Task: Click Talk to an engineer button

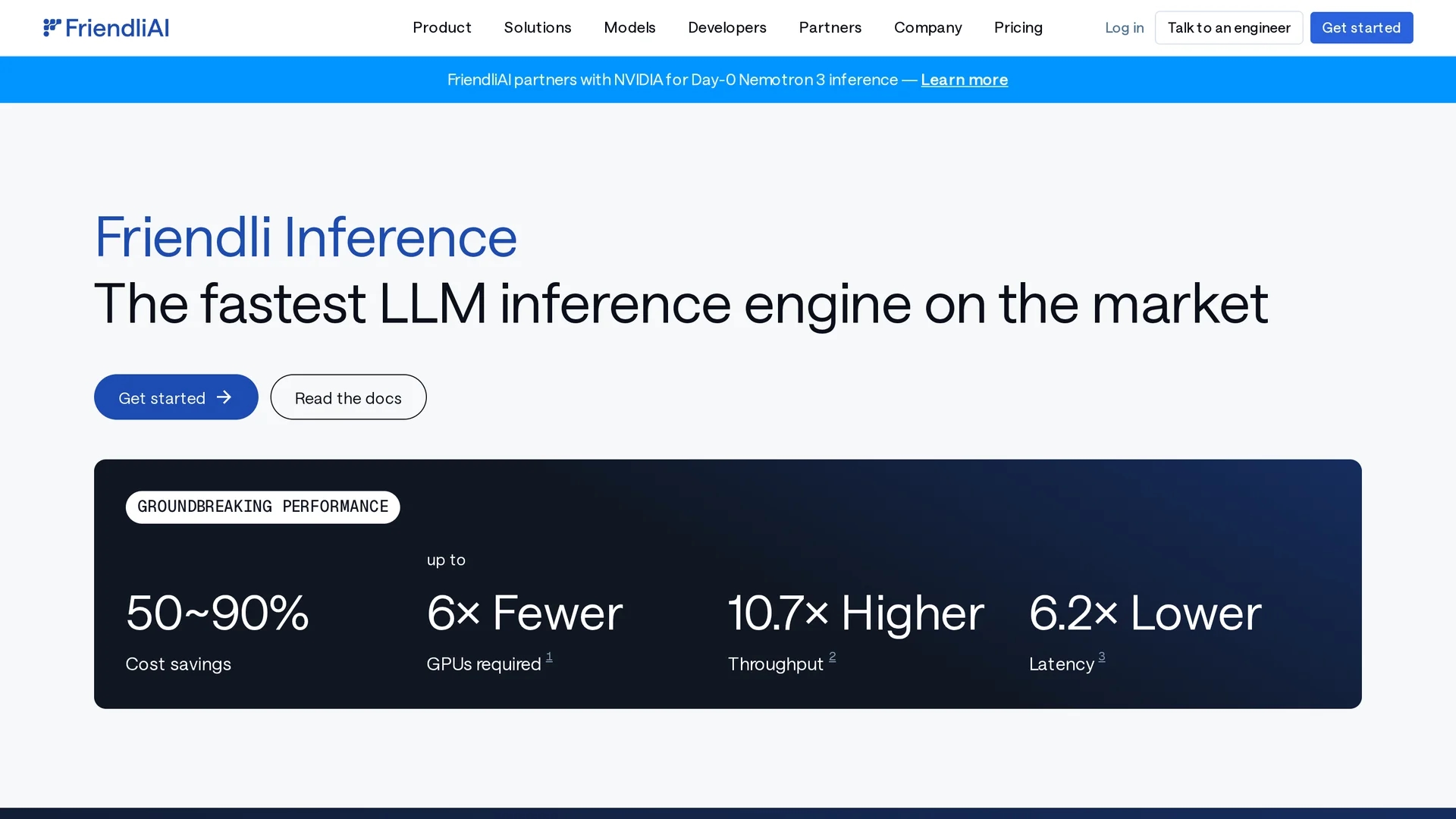Action: click(x=1228, y=28)
